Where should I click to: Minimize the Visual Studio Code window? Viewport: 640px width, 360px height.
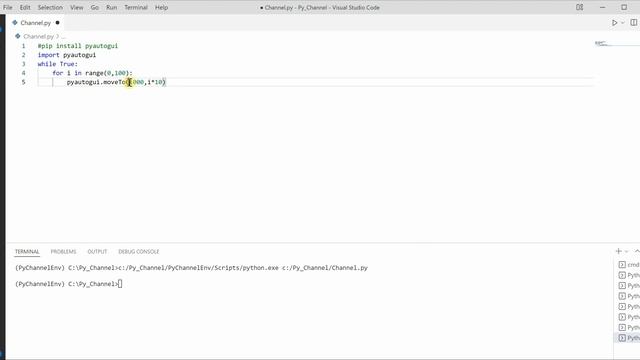tap(602, 7)
